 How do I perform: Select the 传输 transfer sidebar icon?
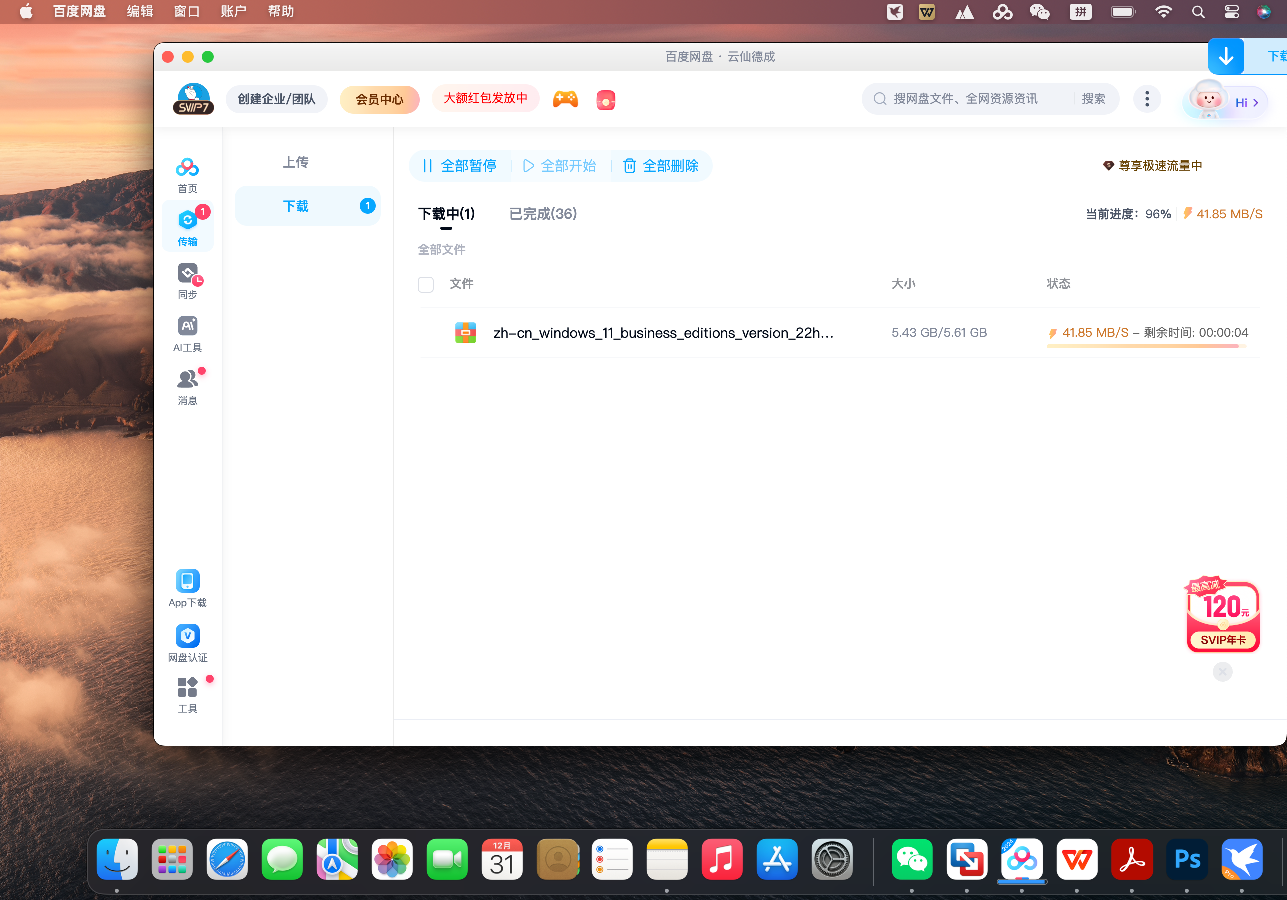coord(187,227)
